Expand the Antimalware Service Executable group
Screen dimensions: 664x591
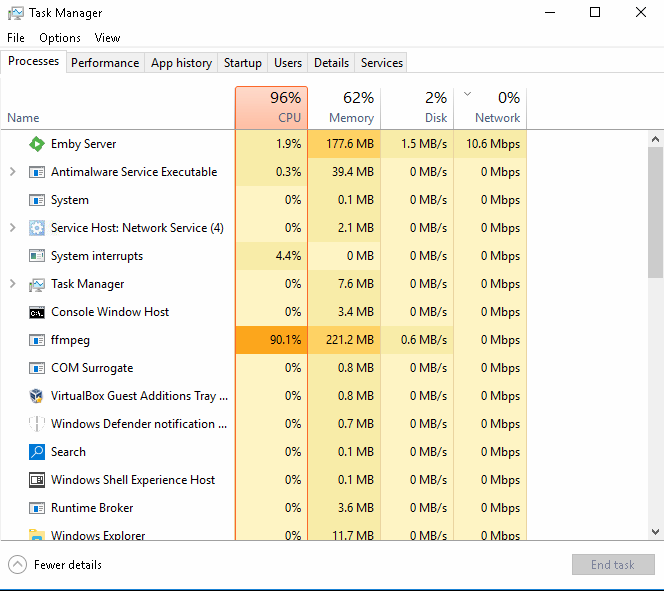[12, 172]
